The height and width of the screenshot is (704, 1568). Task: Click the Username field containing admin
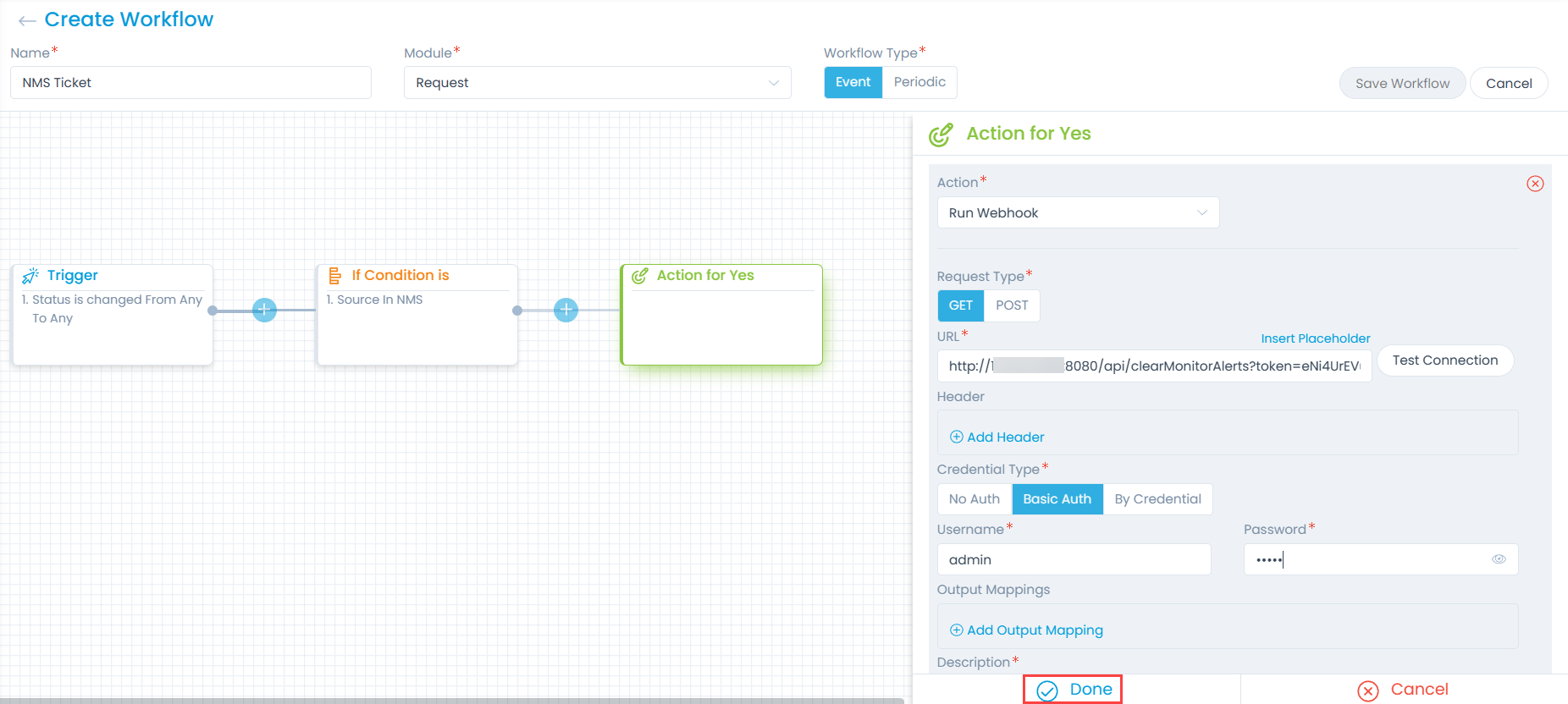pos(1074,559)
